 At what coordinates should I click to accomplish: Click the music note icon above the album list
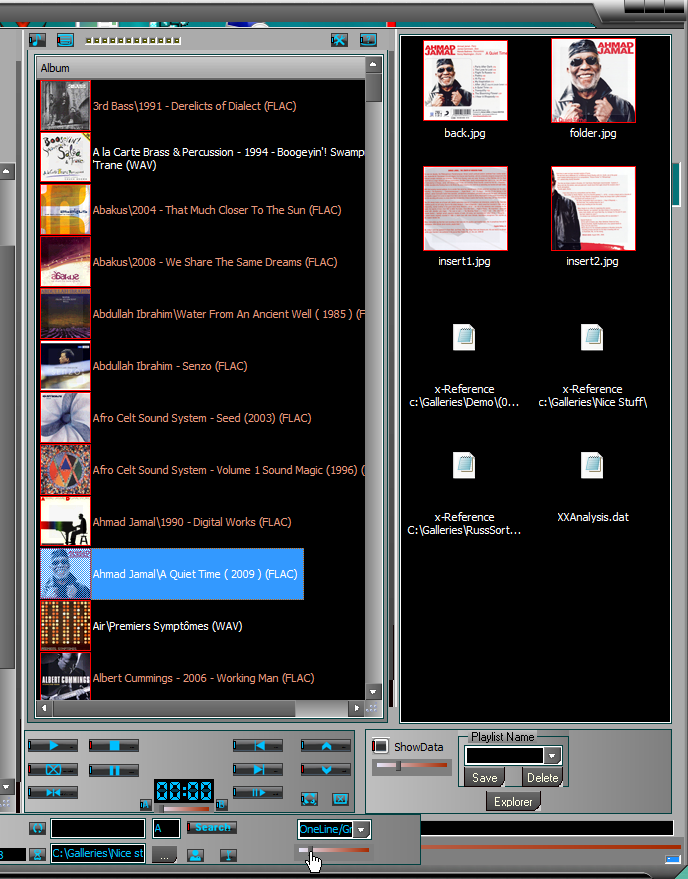tap(37, 40)
